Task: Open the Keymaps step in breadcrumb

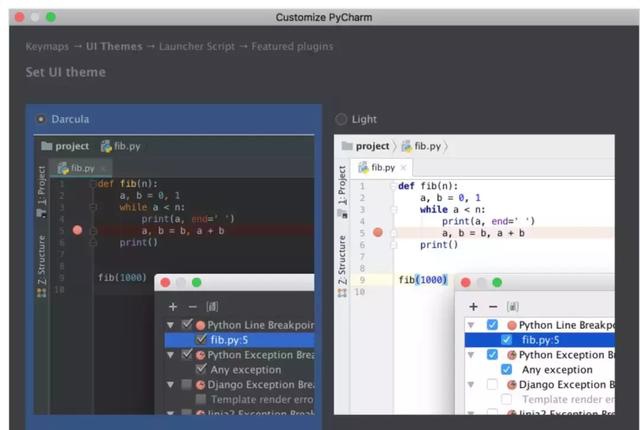Action: tap(47, 47)
